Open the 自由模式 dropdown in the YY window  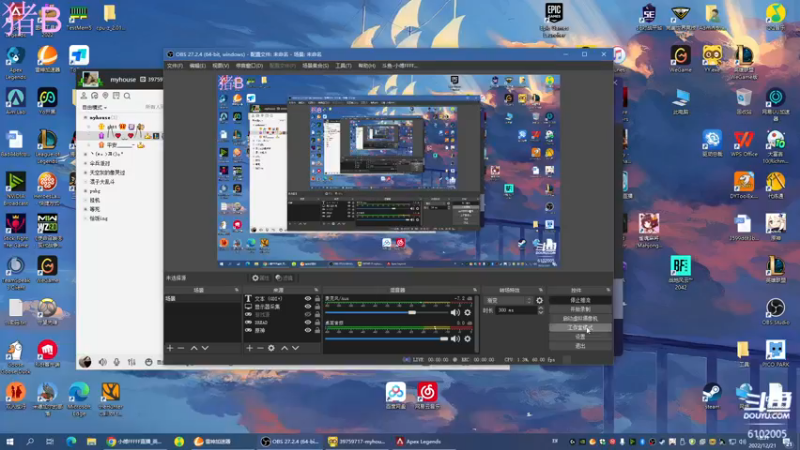pyautogui.click(x=94, y=108)
